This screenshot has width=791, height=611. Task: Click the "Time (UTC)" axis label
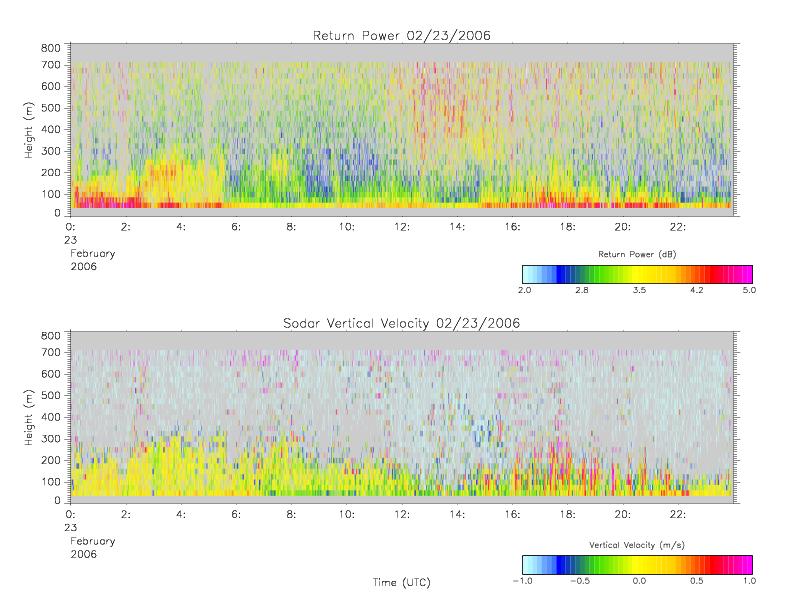pyautogui.click(x=402, y=582)
